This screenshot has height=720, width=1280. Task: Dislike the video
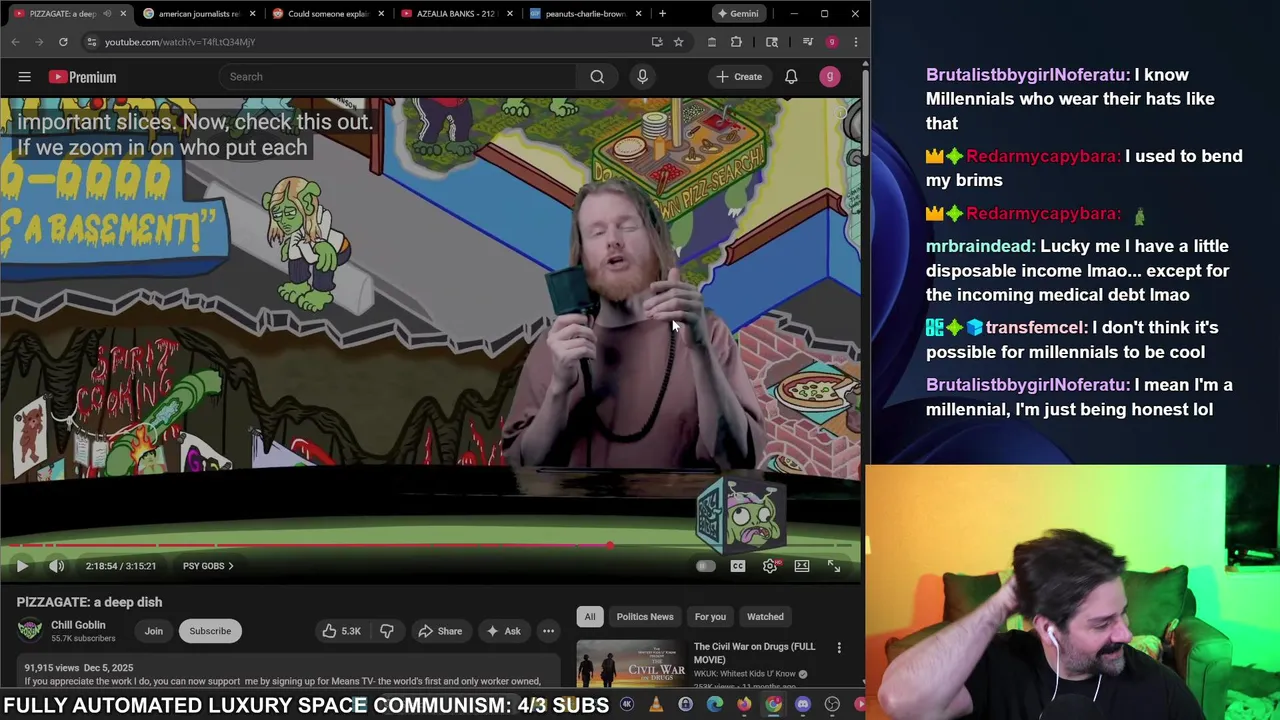click(x=387, y=631)
